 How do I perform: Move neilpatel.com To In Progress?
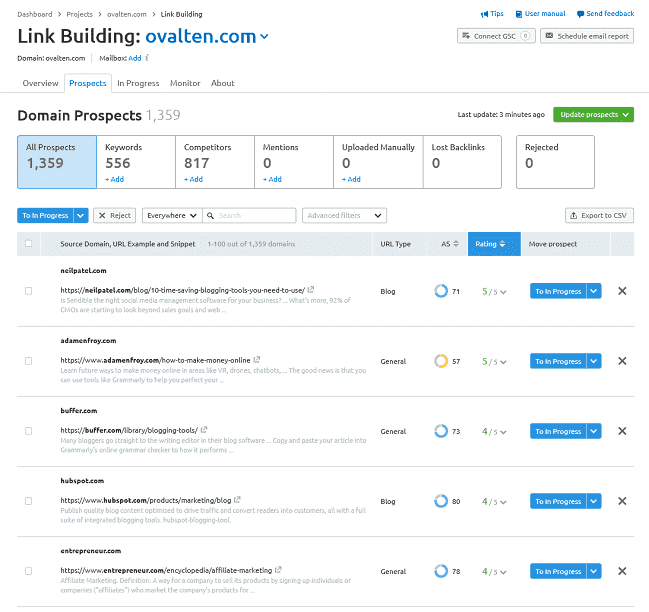click(558, 291)
